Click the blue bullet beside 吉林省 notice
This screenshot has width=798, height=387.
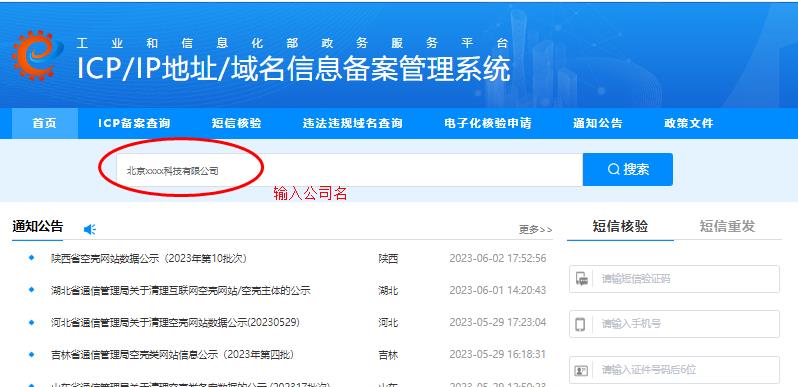coord(32,354)
